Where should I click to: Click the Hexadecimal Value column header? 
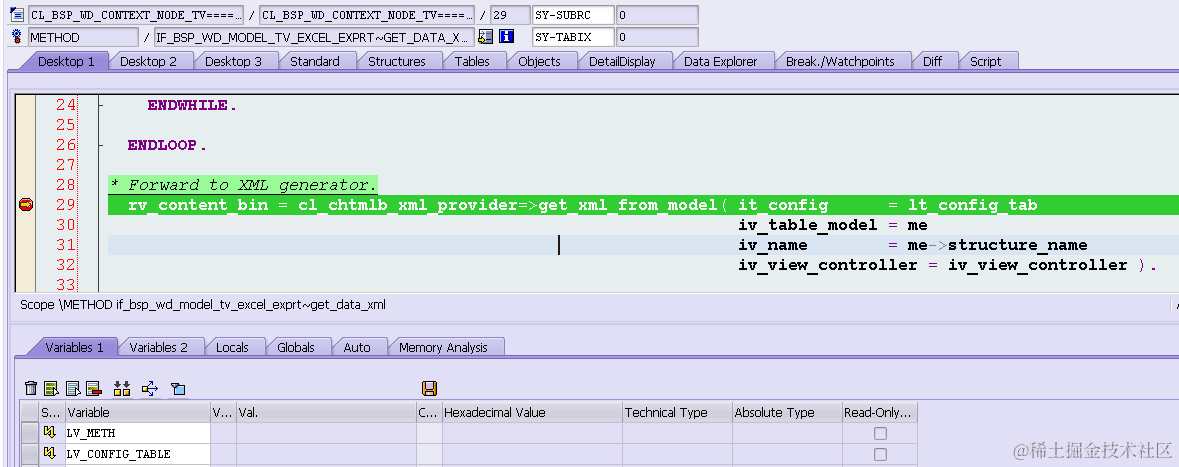532,412
